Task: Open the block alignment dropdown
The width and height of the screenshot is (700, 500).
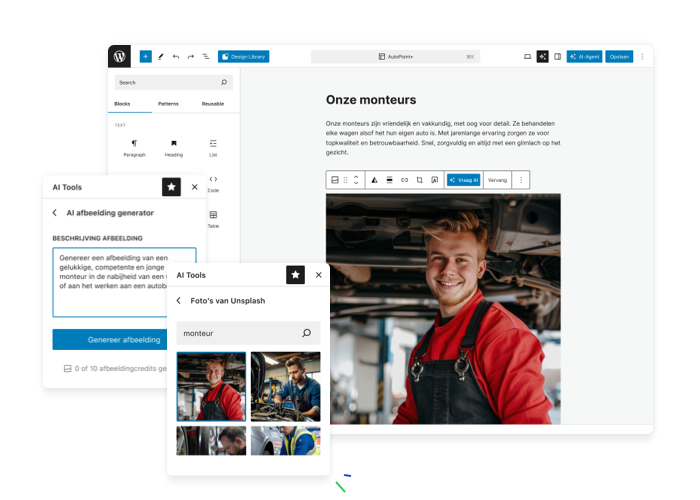Action: coord(389,180)
